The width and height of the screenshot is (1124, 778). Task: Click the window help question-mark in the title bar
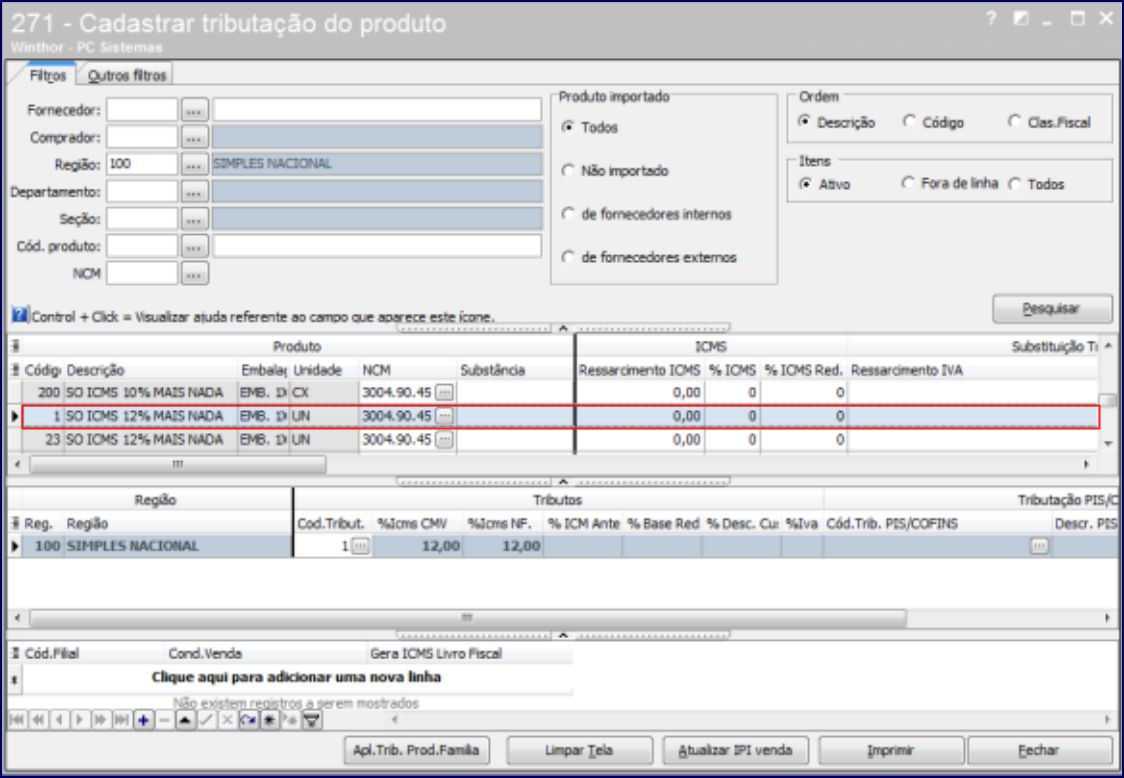[x=991, y=19]
